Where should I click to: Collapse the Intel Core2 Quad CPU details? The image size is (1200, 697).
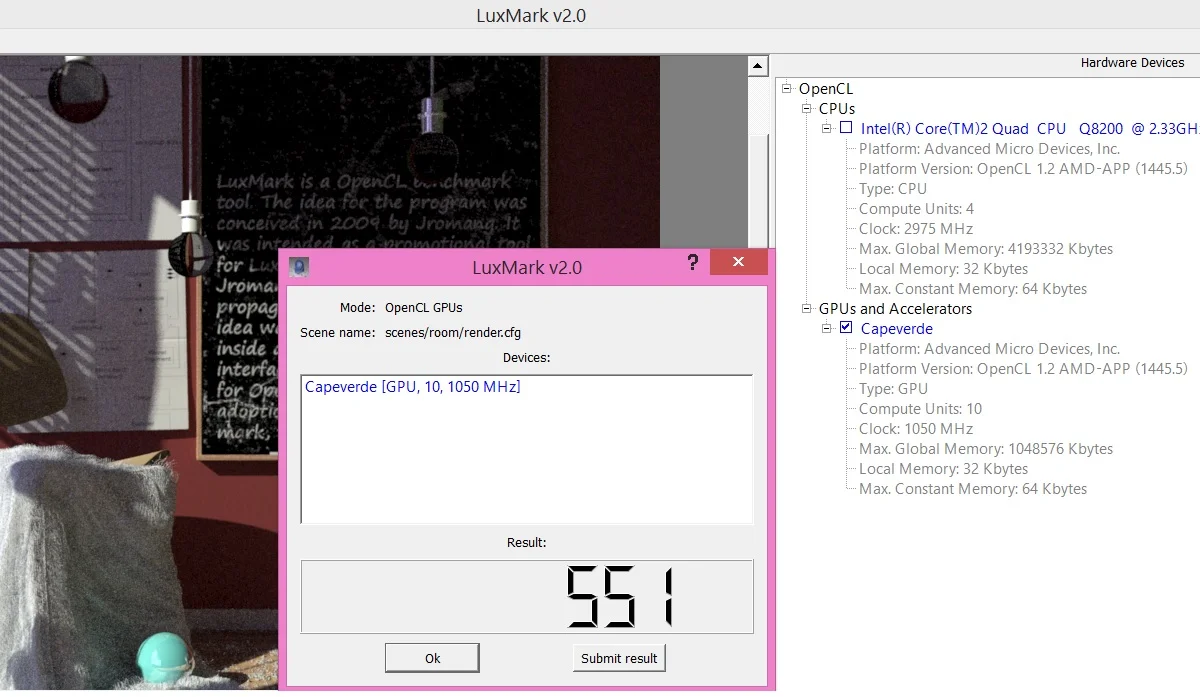tap(827, 128)
